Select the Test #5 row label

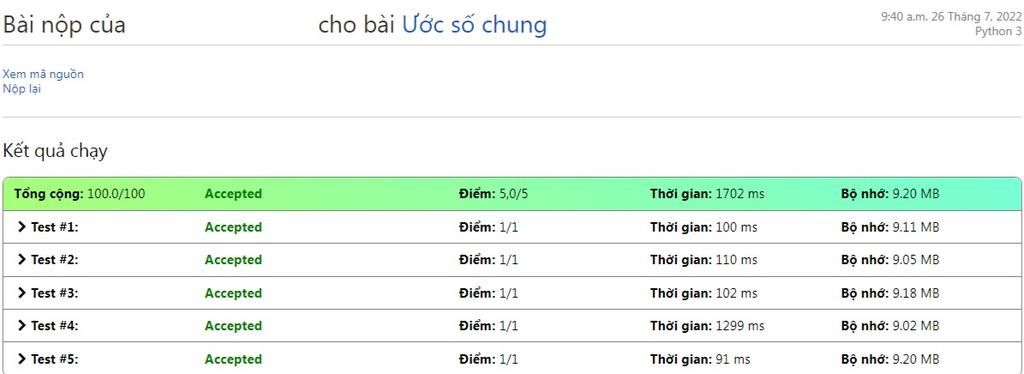(55, 359)
